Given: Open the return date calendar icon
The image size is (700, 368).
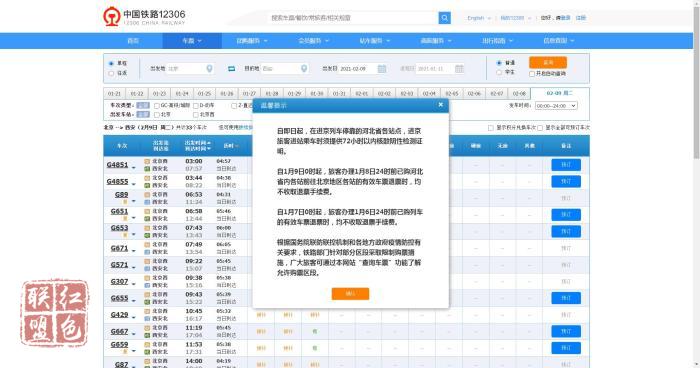Looking at the screenshot, I should [459, 69].
